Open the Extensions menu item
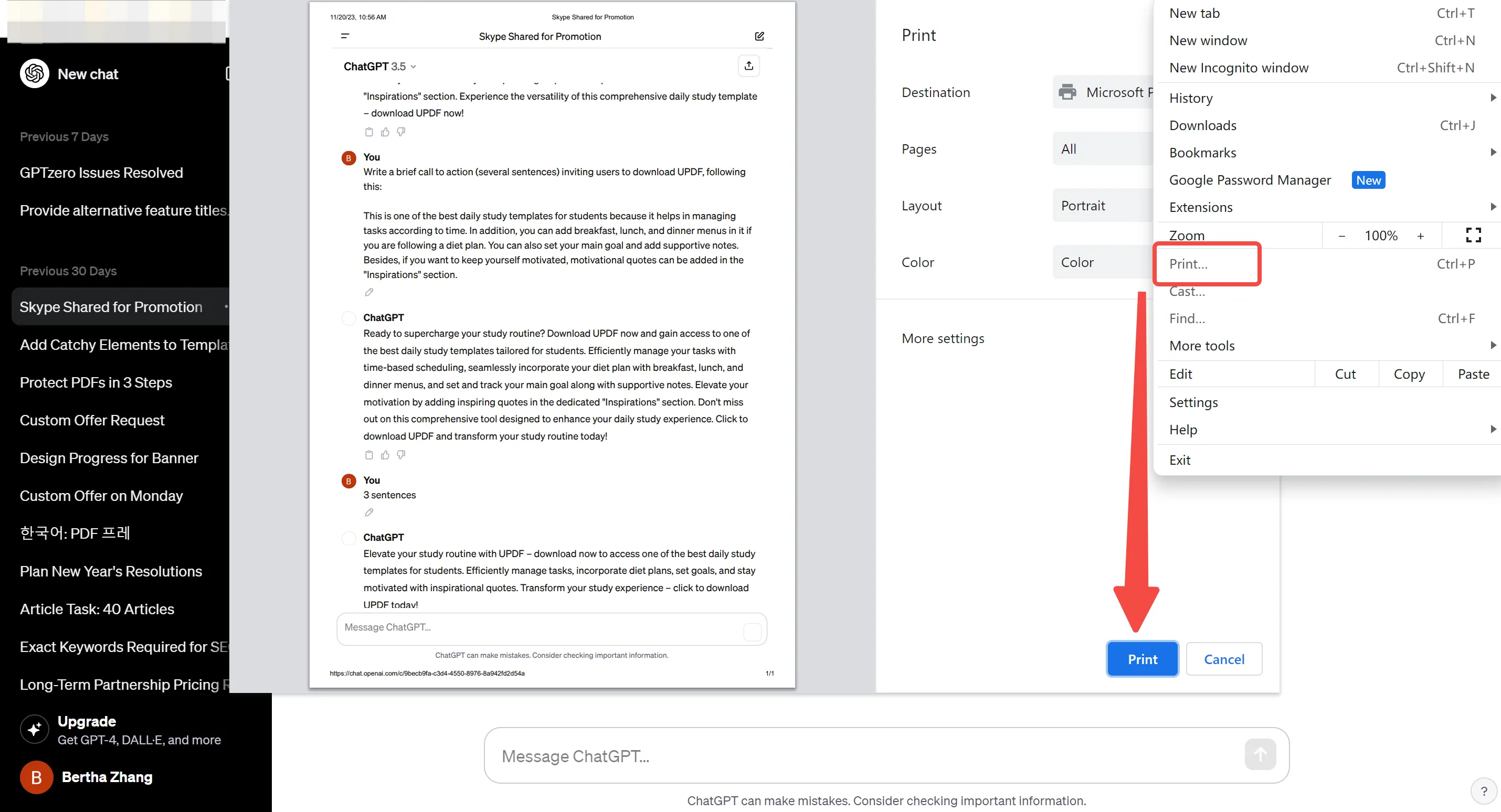The width and height of the screenshot is (1501, 812). coord(1202,207)
